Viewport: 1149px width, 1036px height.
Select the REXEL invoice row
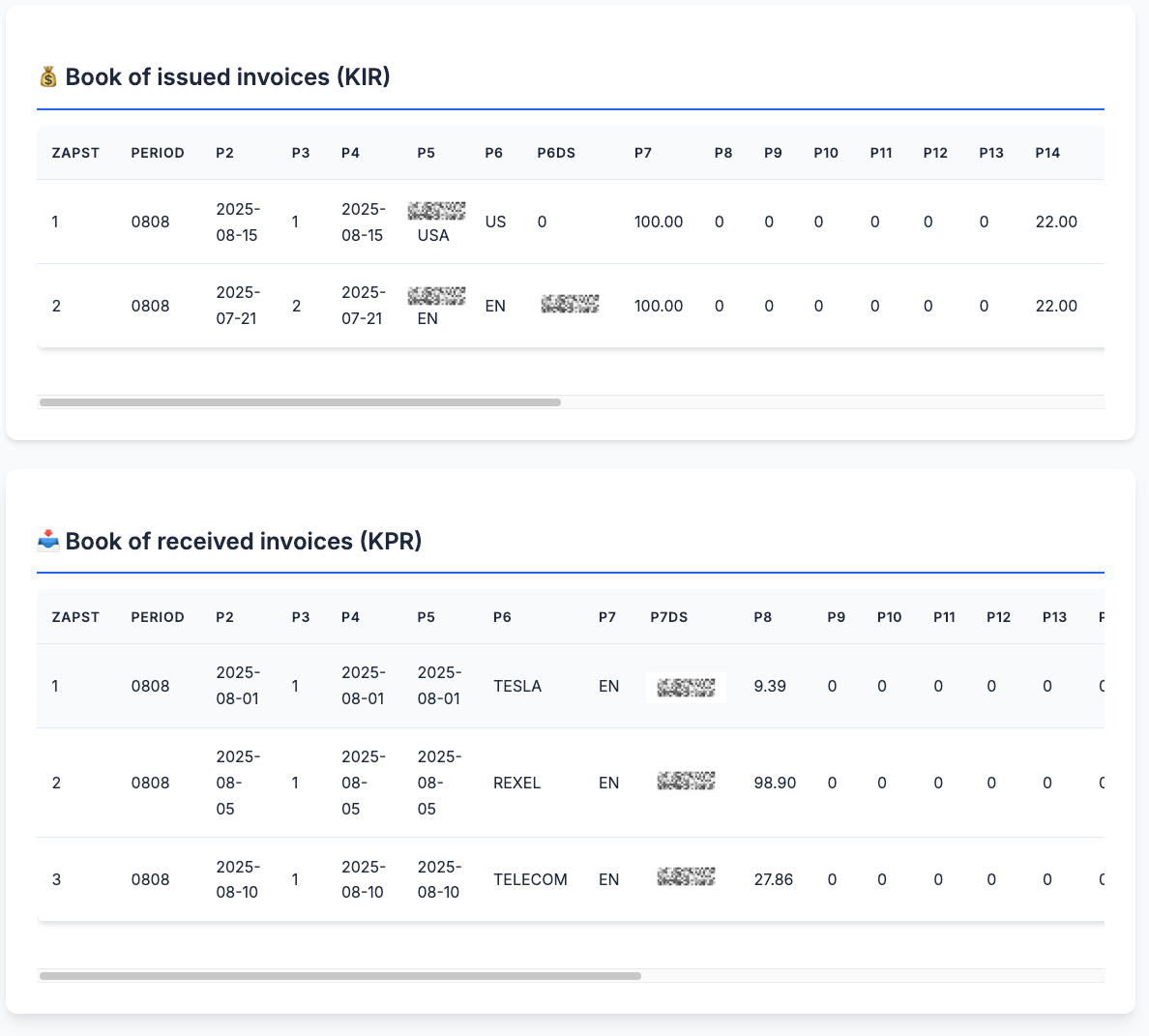517,783
